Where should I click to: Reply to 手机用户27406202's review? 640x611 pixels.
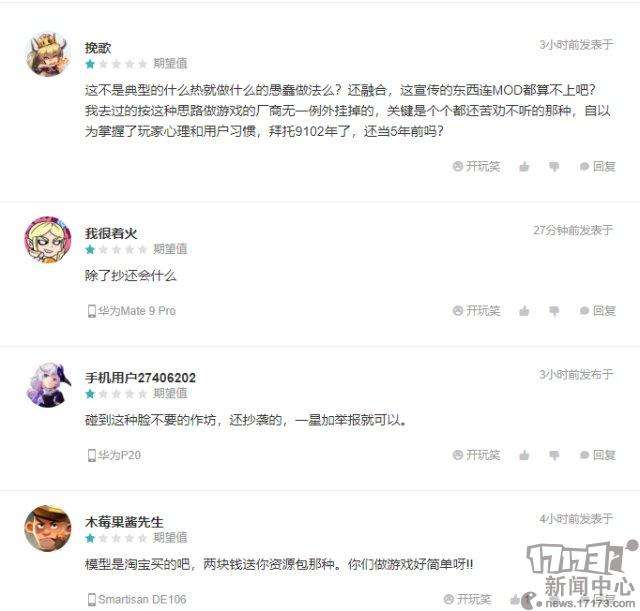pyautogui.click(x=598, y=455)
